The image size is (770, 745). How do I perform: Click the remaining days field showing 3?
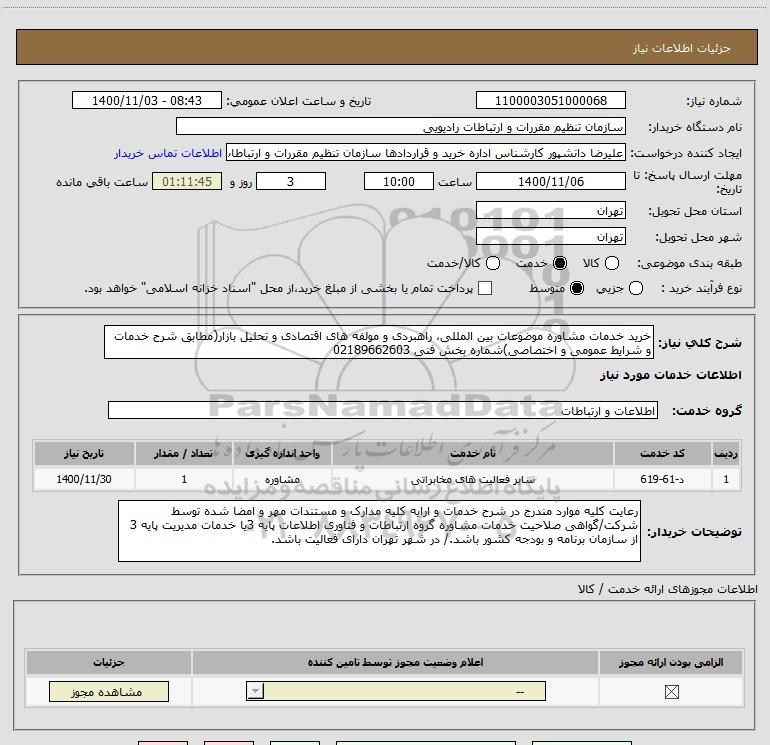(x=291, y=181)
